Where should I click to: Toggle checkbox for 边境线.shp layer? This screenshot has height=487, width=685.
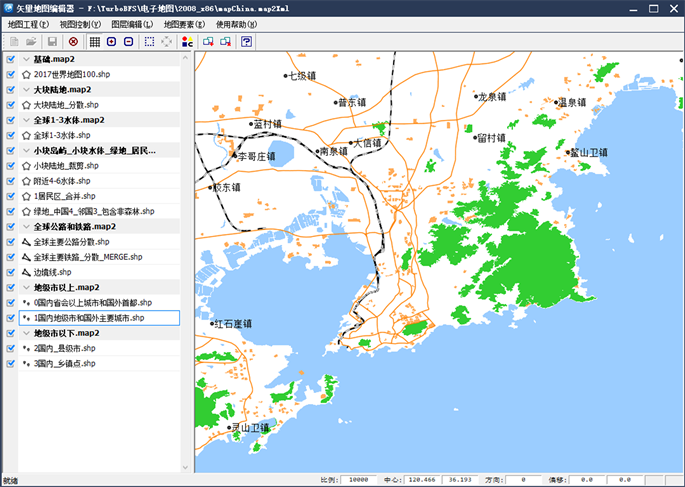click(x=10, y=272)
